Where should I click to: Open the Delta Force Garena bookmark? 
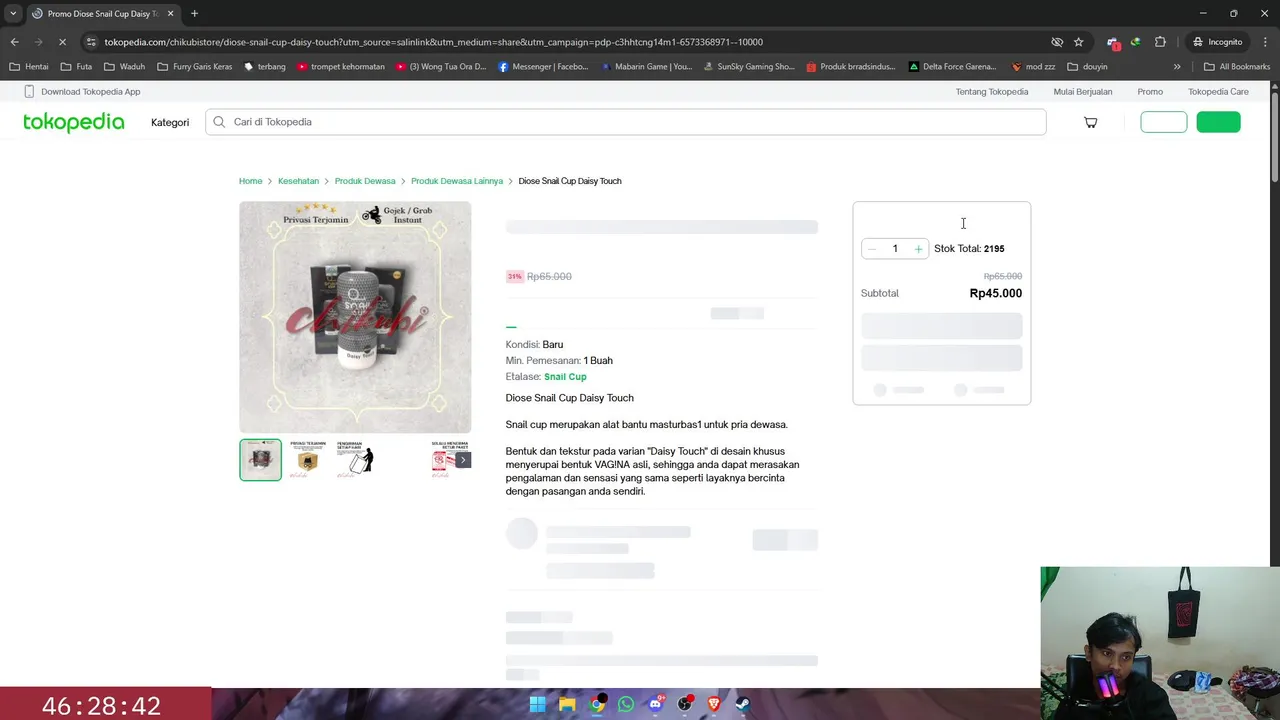point(952,67)
